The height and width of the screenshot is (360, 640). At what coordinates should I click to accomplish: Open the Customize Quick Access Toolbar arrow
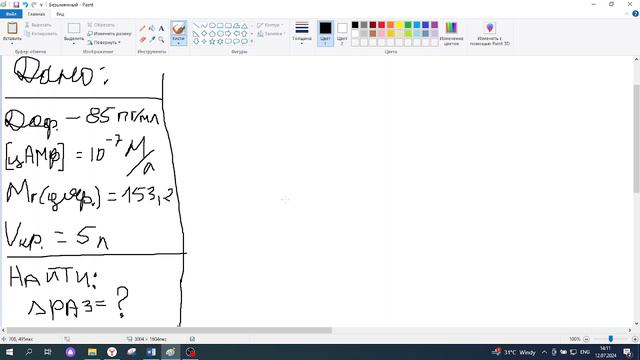tap(41, 5)
